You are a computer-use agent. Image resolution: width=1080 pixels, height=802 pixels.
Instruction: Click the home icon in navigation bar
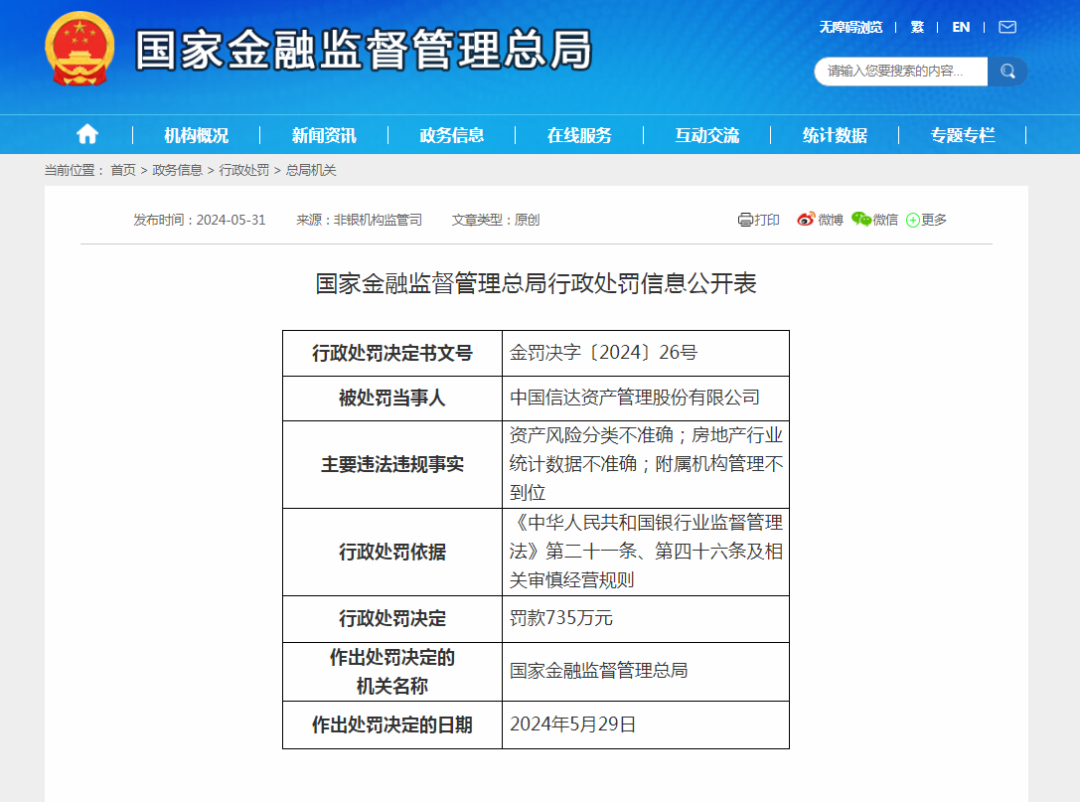(87, 134)
